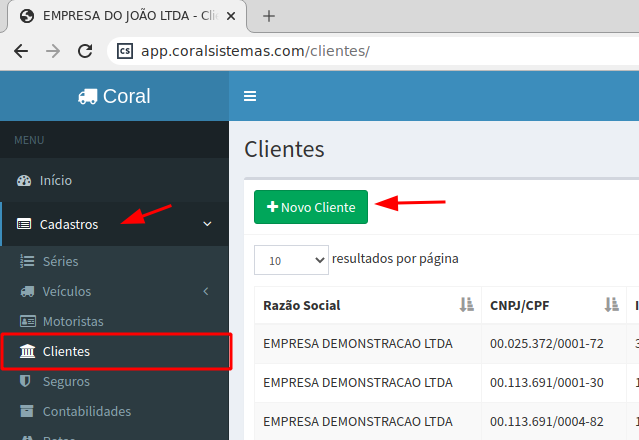Open Clientes in the sidebar
639x440 pixels.
tap(66, 352)
